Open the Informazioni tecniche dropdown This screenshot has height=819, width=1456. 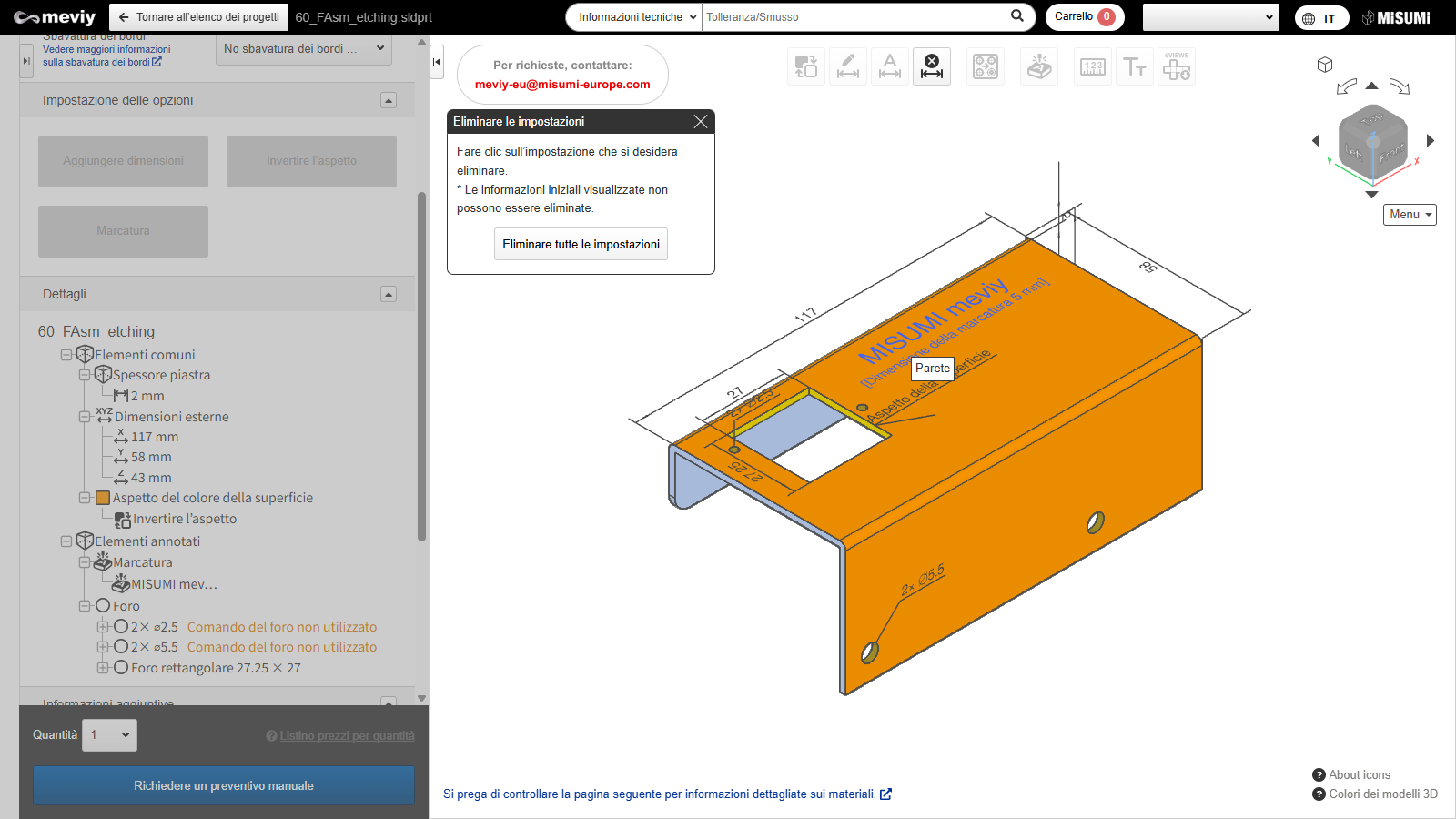click(634, 17)
